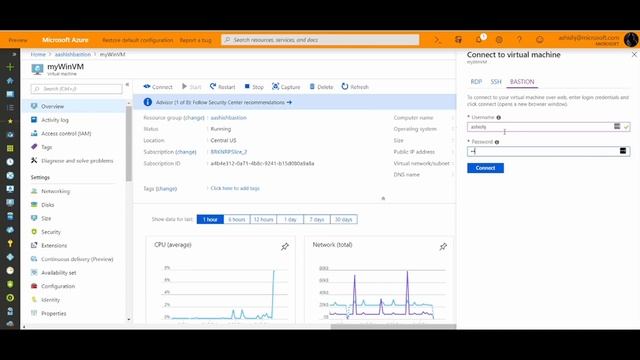Screen dimensions: 640x360
Task: Select 6 hours data range
Action: coord(237,220)
